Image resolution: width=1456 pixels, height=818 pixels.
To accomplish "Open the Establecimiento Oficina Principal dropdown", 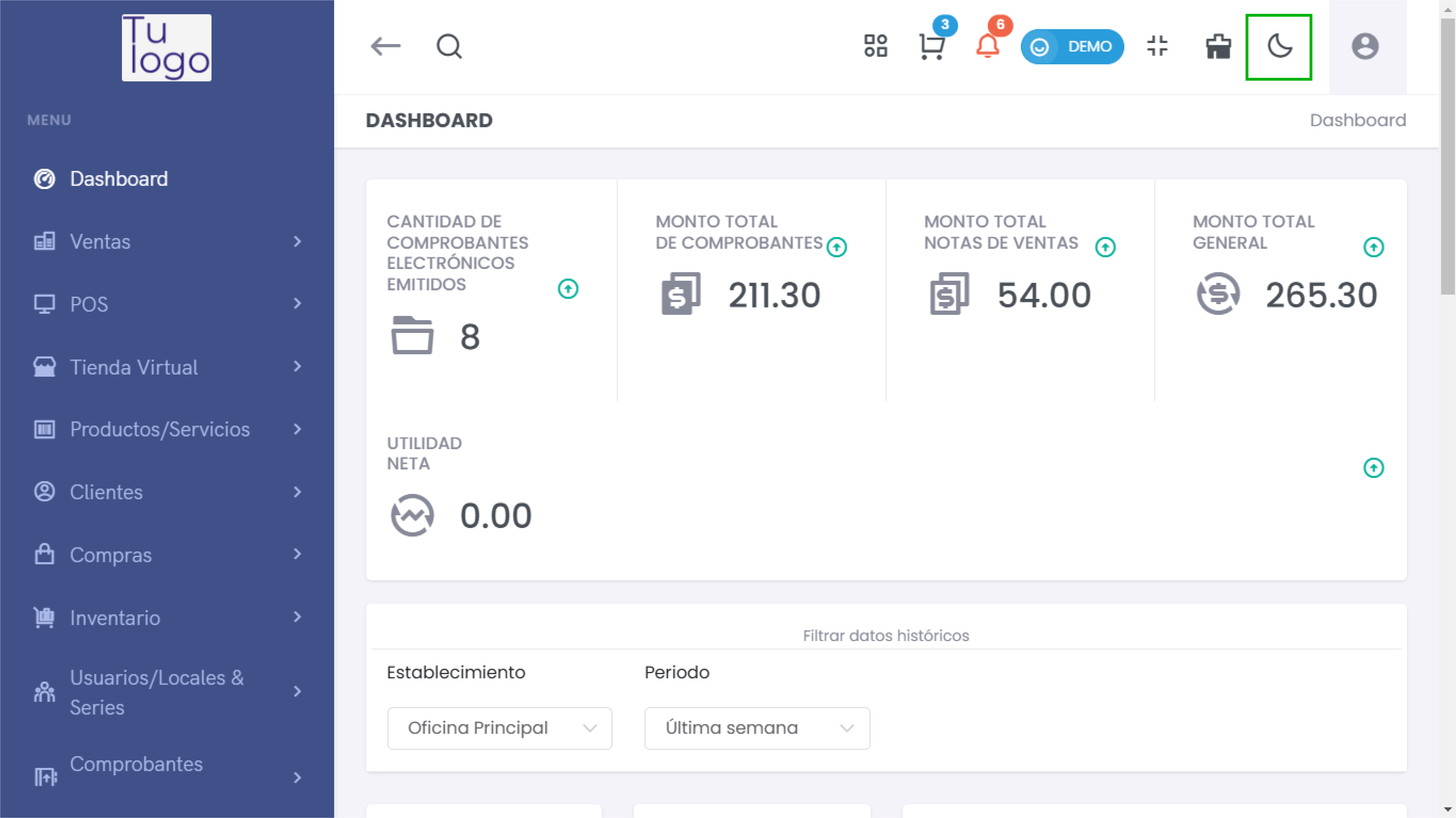I will coord(499,728).
